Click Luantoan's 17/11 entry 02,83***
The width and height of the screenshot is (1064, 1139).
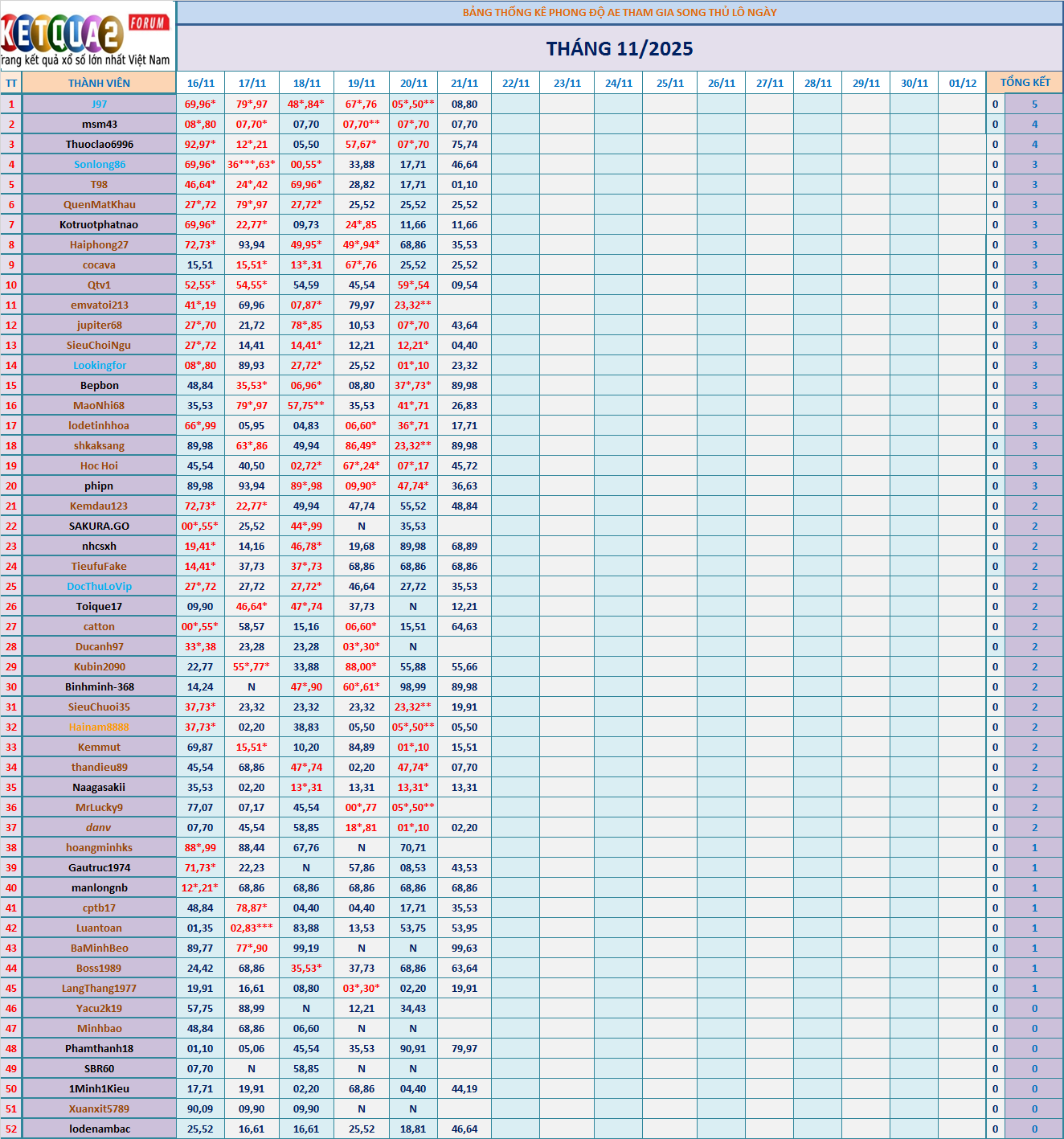coord(252,928)
